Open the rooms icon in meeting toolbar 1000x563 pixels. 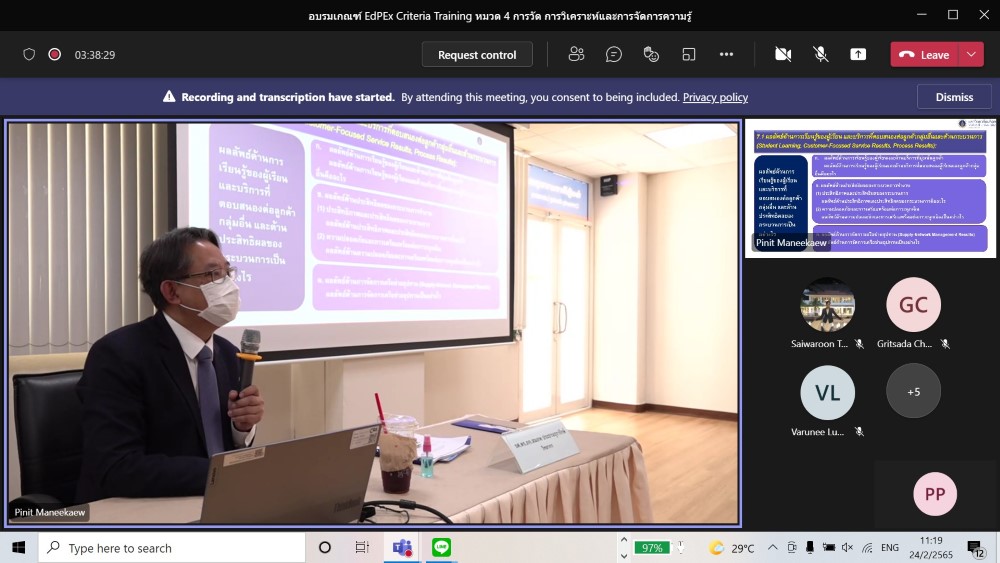tap(689, 54)
